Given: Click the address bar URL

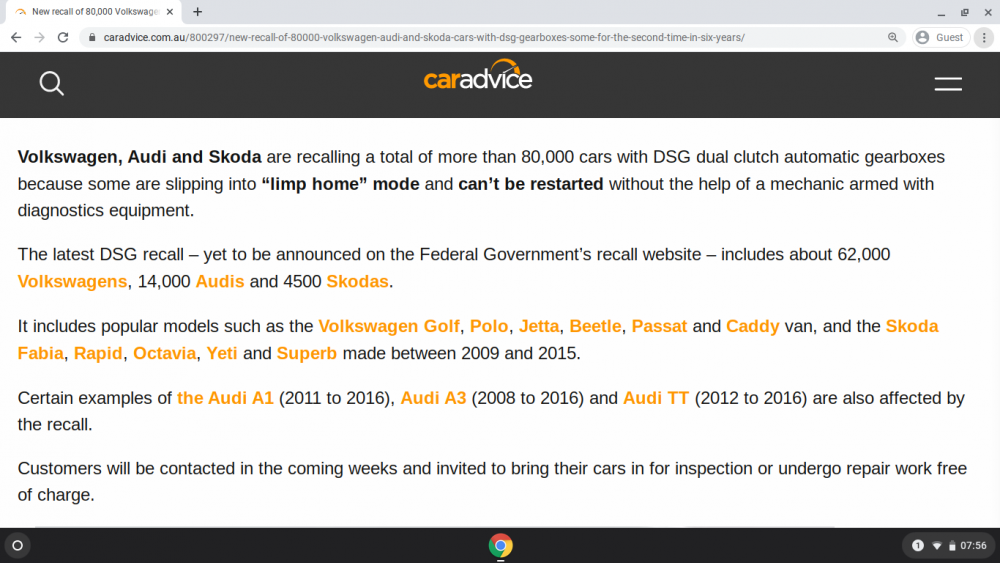Looking at the screenshot, I should coord(424,38).
